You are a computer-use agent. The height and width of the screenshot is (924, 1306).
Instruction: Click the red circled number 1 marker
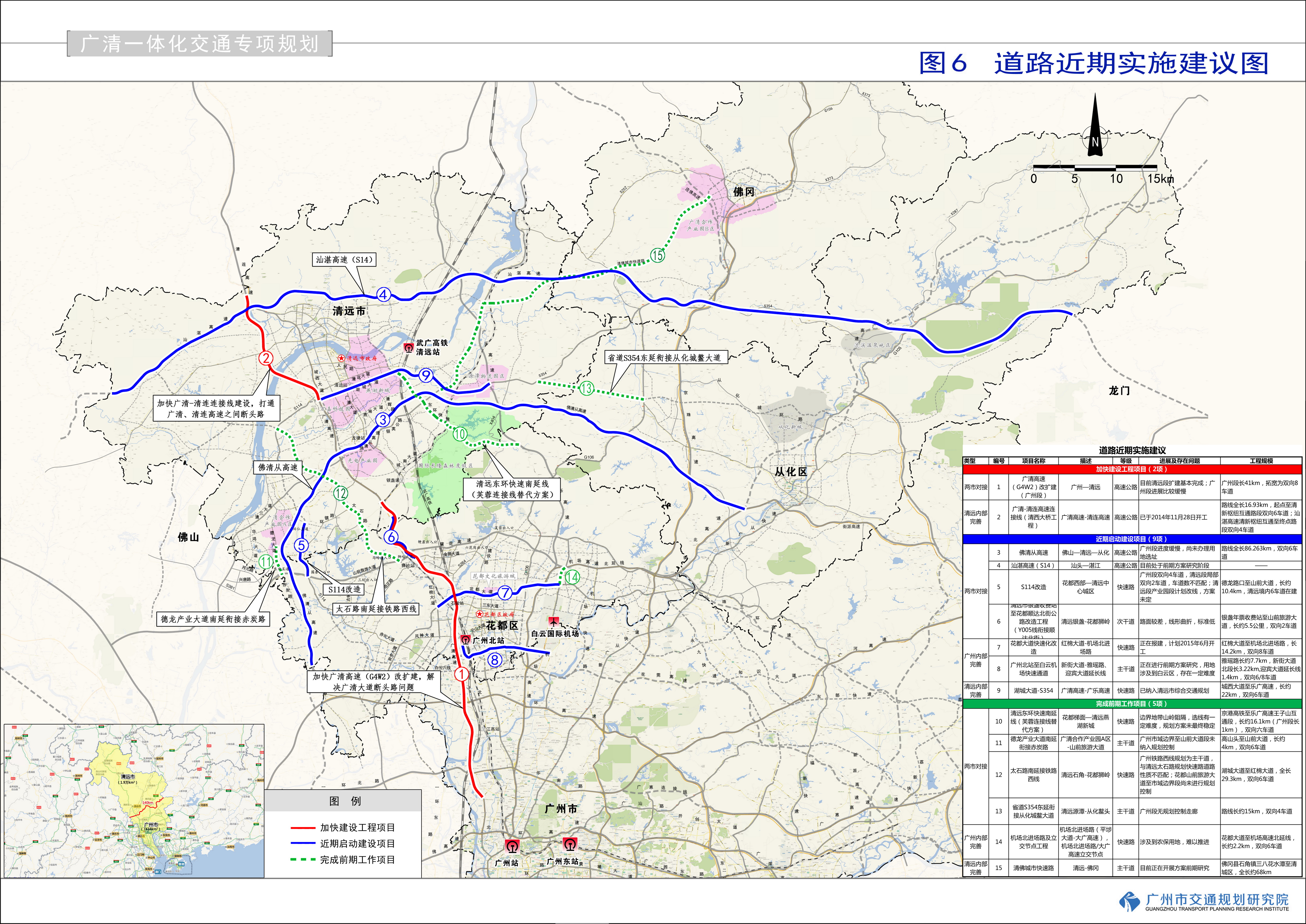[x=461, y=674]
